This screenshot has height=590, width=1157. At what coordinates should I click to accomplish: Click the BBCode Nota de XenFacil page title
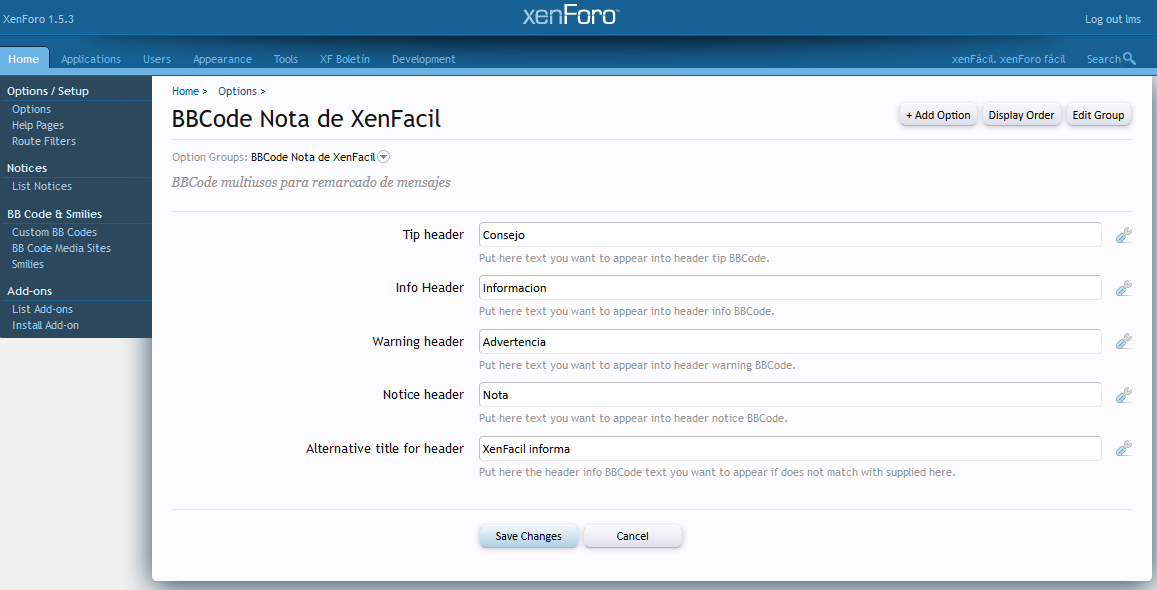[306, 119]
